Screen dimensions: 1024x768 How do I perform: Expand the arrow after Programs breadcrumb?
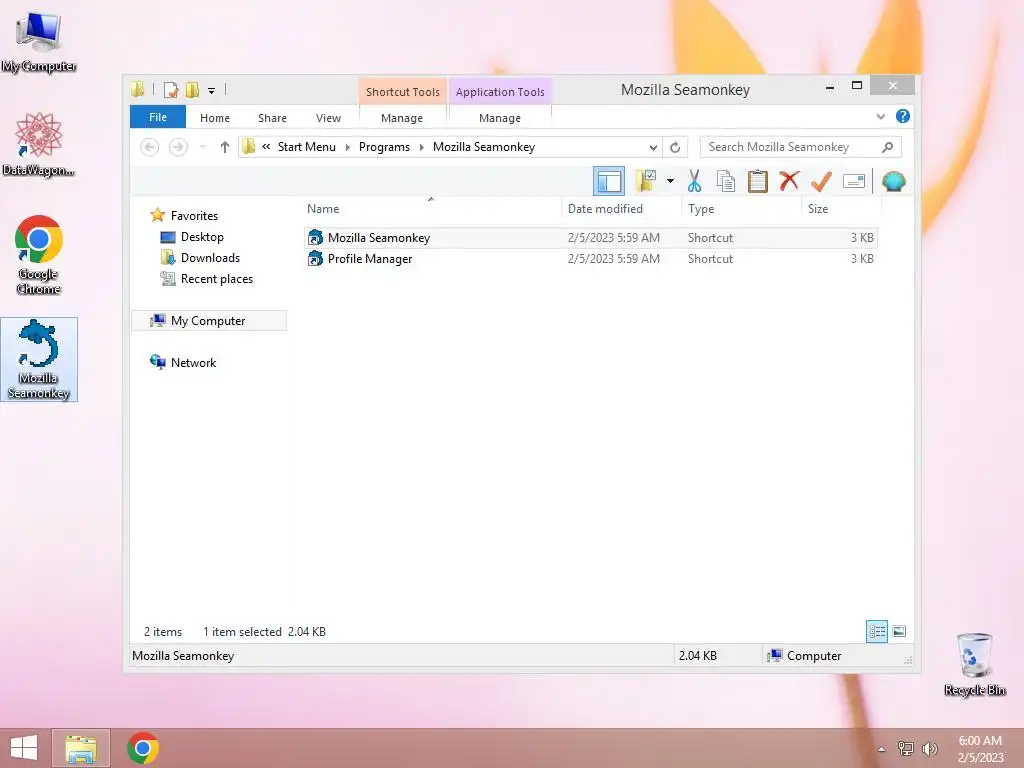[x=421, y=147]
